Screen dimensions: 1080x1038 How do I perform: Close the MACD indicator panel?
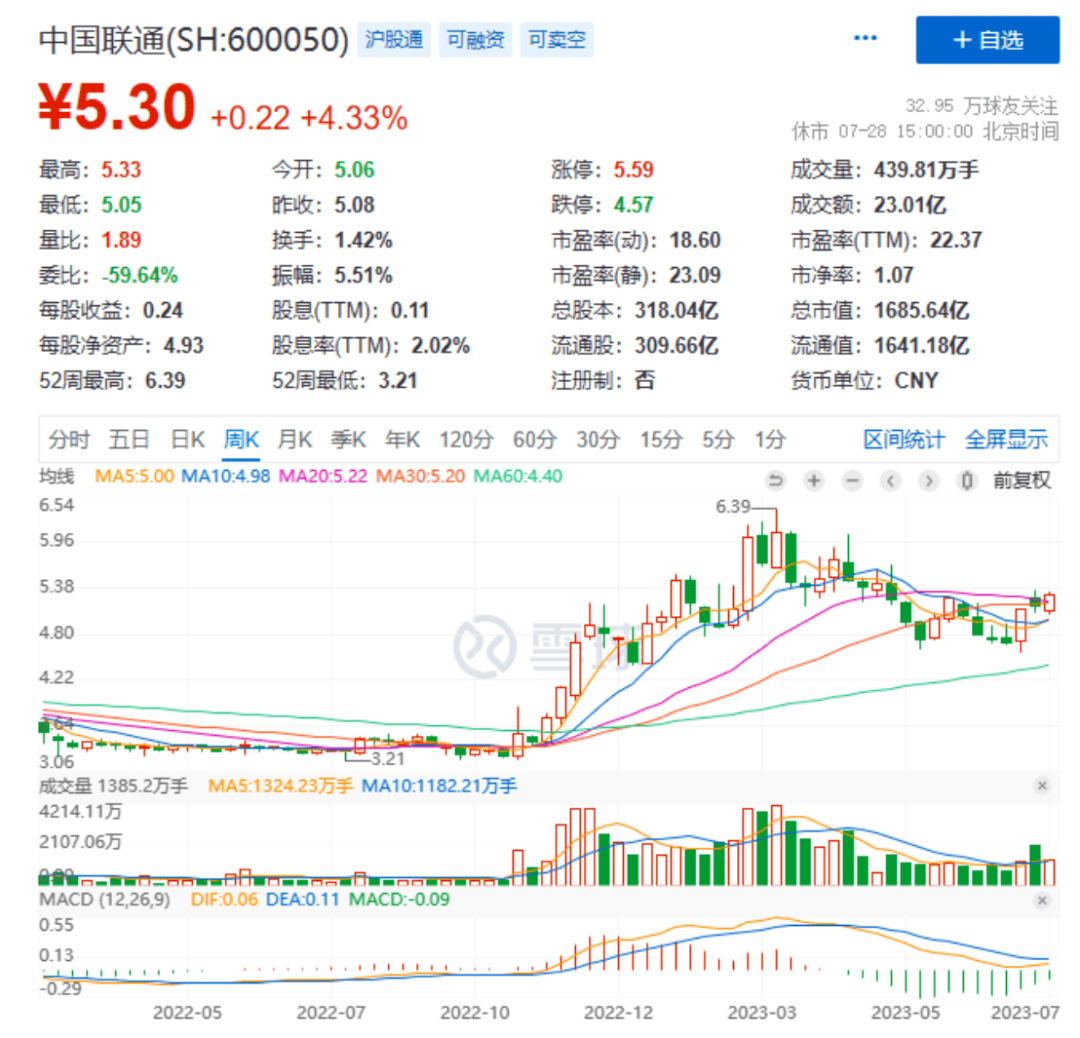tap(1042, 900)
